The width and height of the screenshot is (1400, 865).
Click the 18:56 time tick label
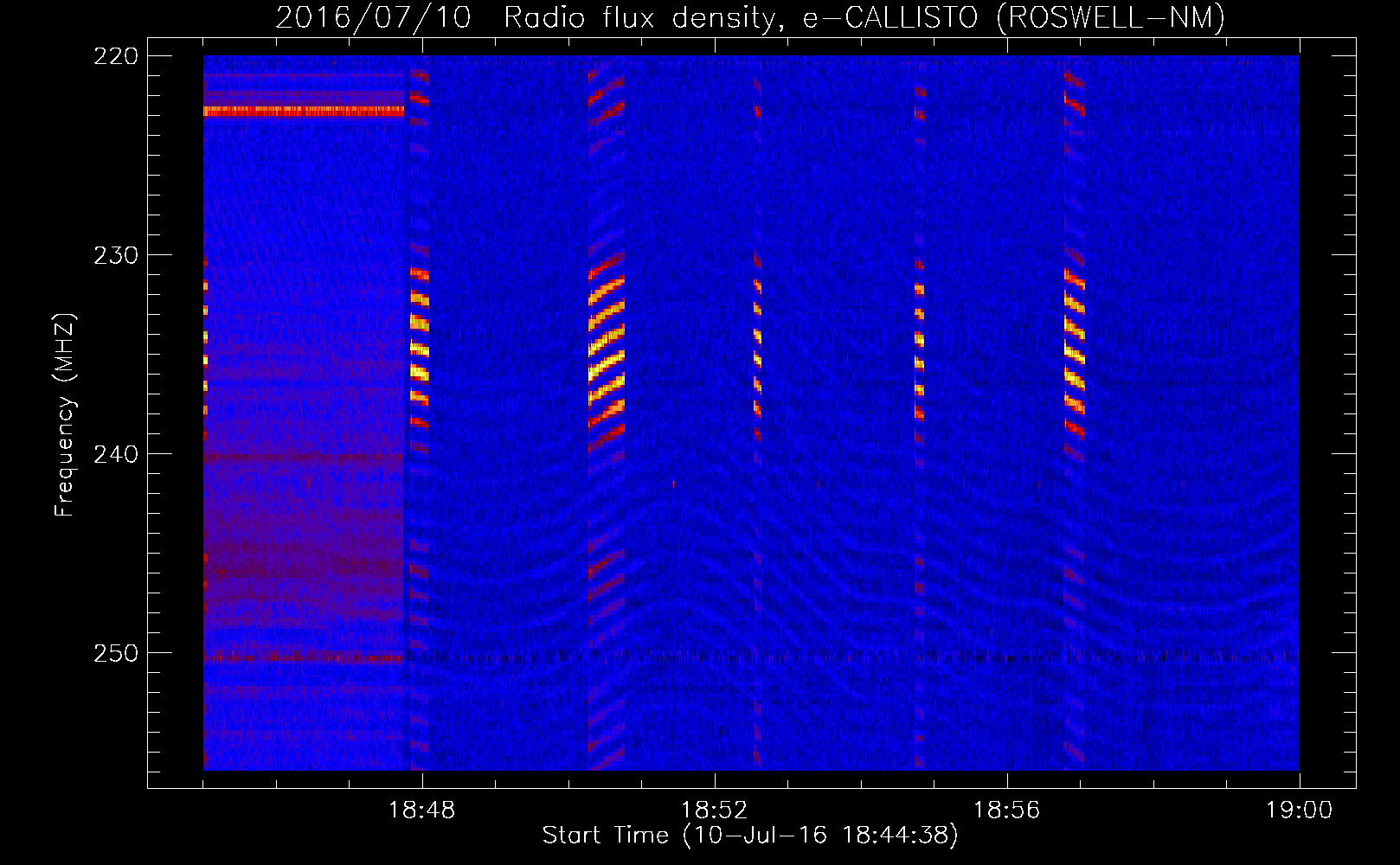1007,811
